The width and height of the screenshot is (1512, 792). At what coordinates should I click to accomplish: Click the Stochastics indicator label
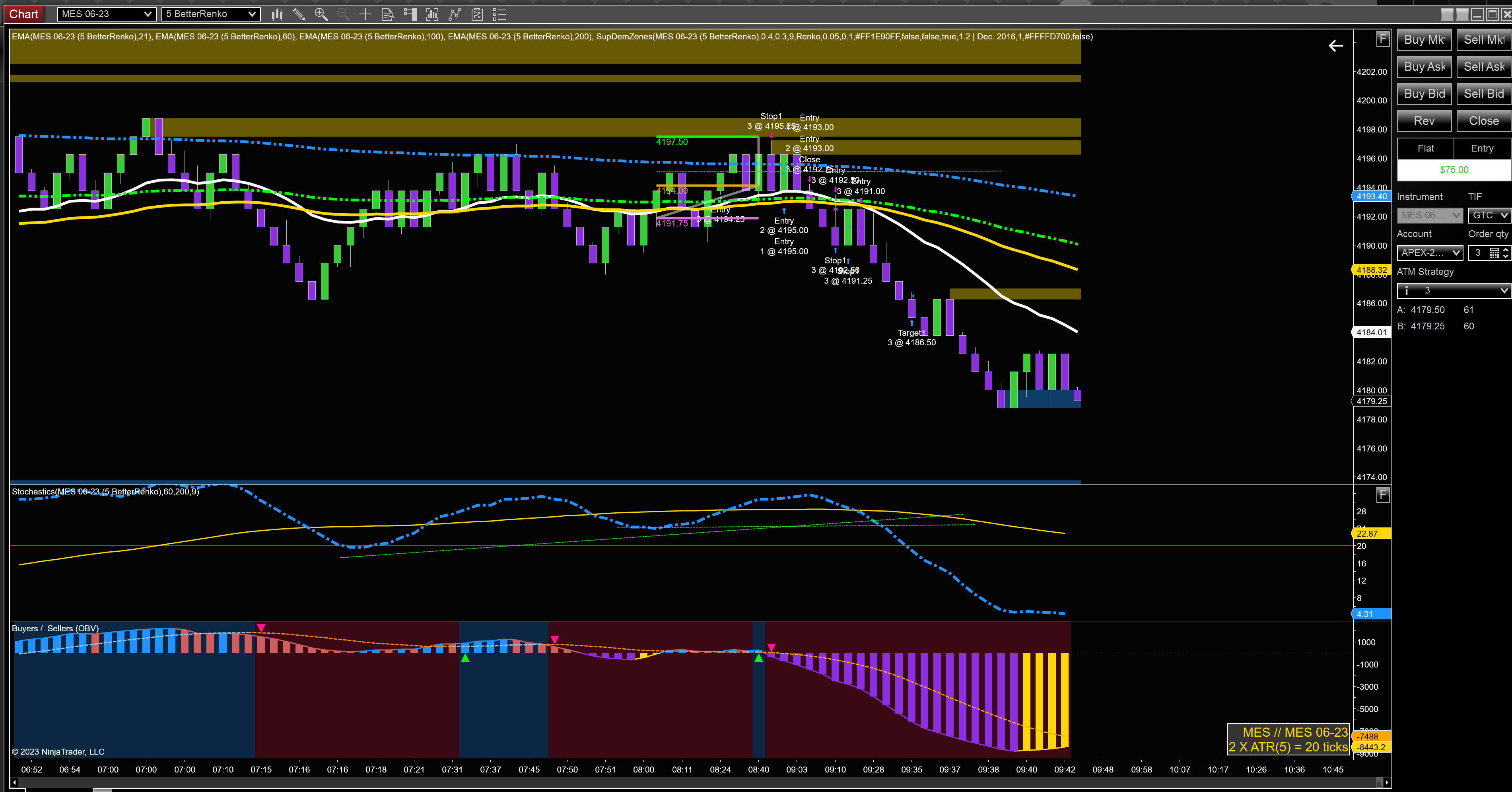pos(105,492)
